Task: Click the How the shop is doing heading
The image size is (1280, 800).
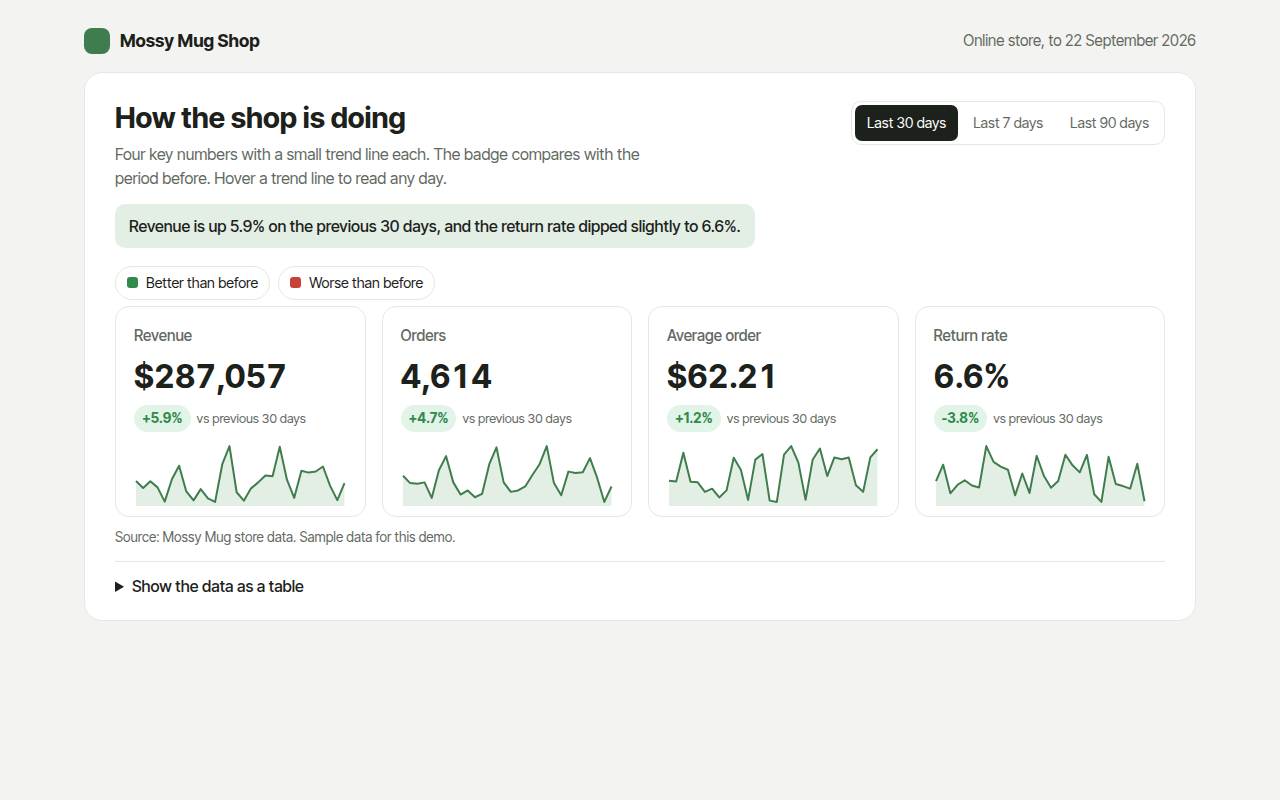Action: tap(260, 118)
